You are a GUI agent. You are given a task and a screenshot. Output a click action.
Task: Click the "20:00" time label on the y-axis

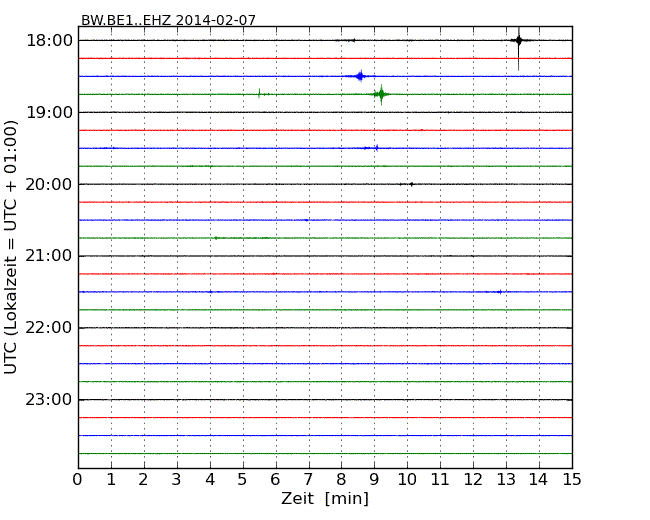pyautogui.click(x=49, y=184)
